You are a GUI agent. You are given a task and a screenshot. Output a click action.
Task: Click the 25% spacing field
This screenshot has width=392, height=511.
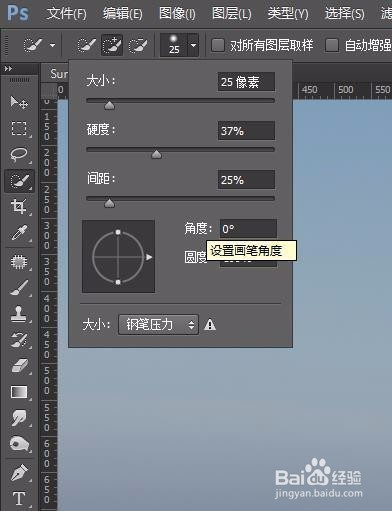[246, 180]
